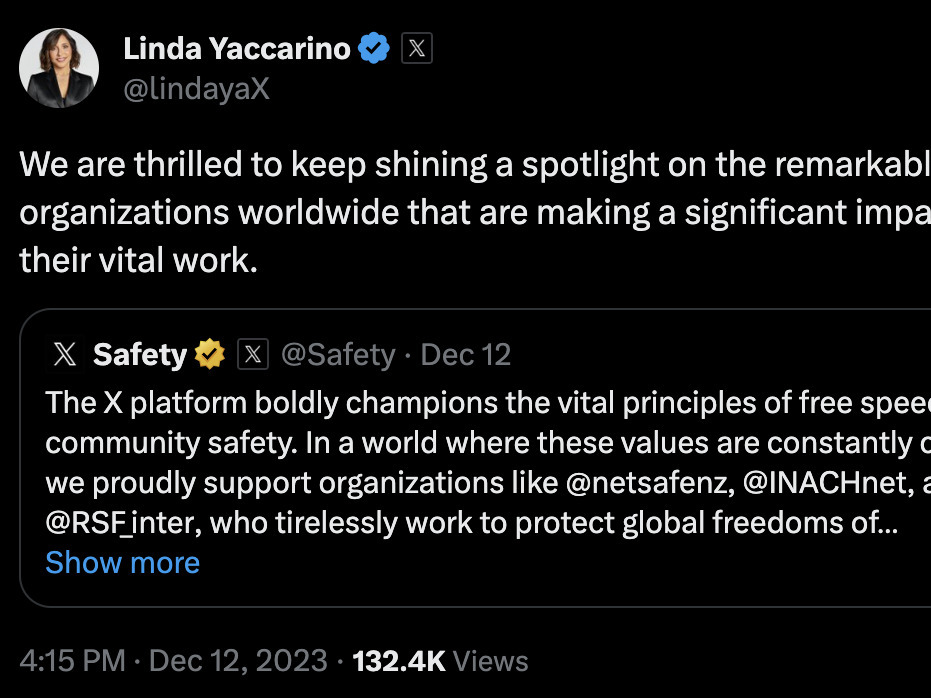Click the 132.4K Views counter
This screenshot has width=931, height=698.
[438, 660]
